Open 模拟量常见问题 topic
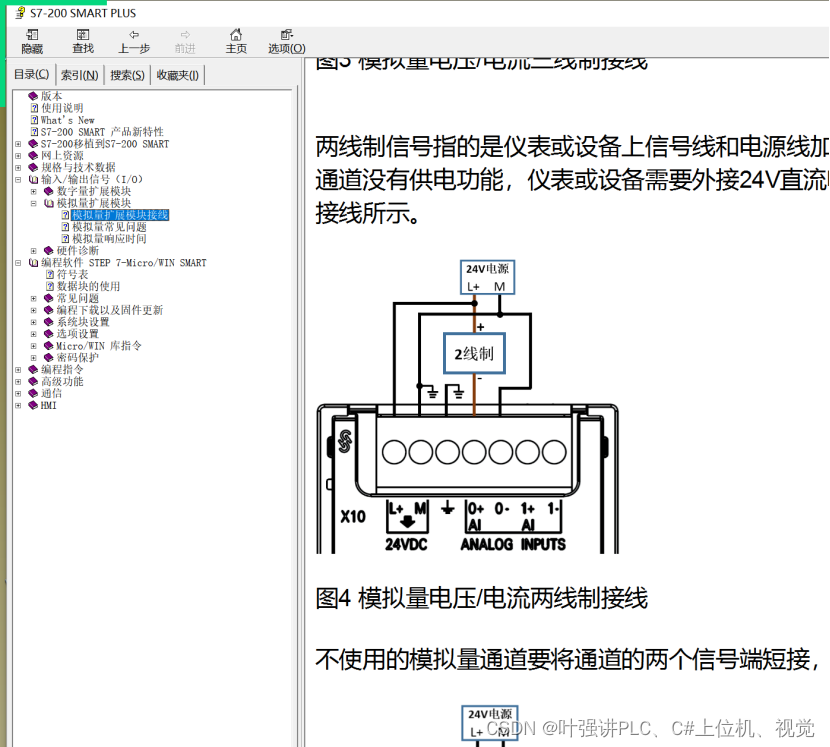Viewport: 830px width, 747px height. pyautogui.click(x=110, y=227)
